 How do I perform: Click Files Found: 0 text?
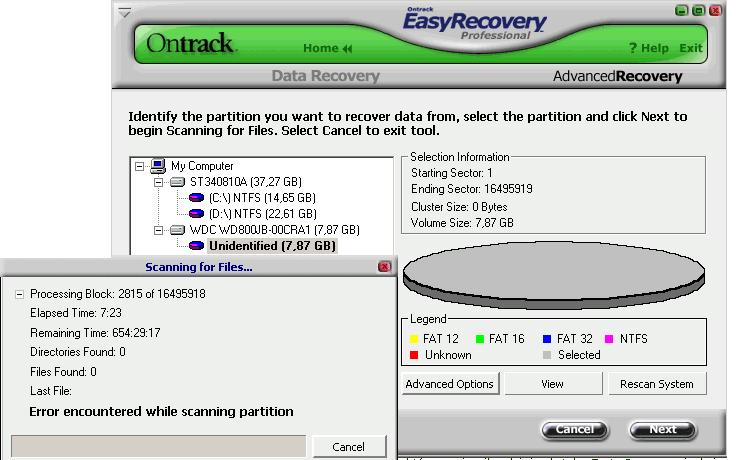[63, 372]
